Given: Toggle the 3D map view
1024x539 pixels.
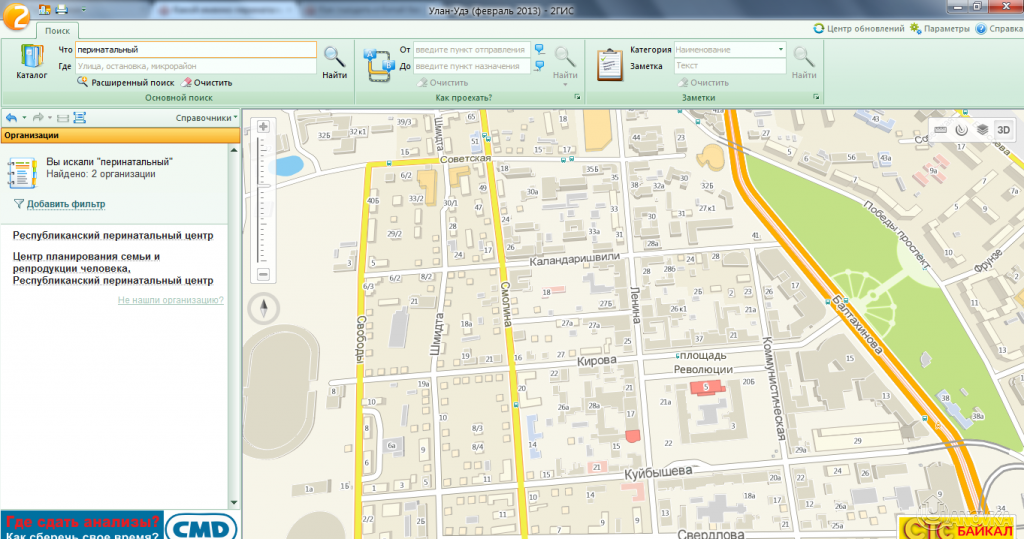Looking at the screenshot, I should pyautogui.click(x=1003, y=130).
